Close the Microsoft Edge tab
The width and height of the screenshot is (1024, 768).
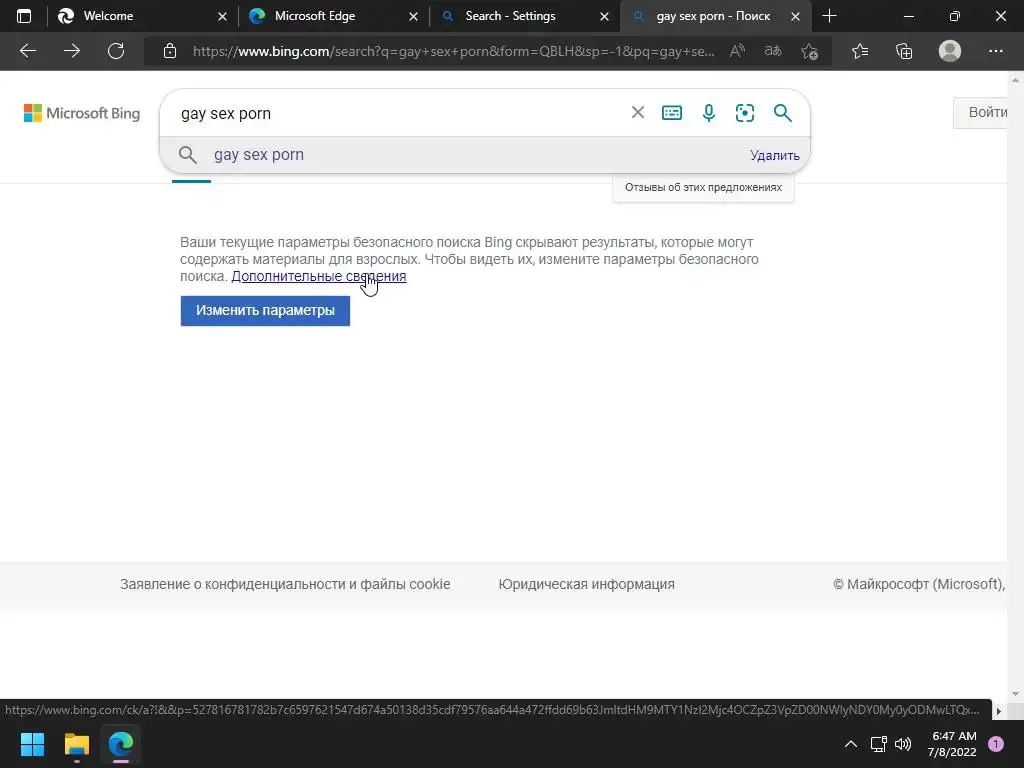pyautogui.click(x=413, y=16)
